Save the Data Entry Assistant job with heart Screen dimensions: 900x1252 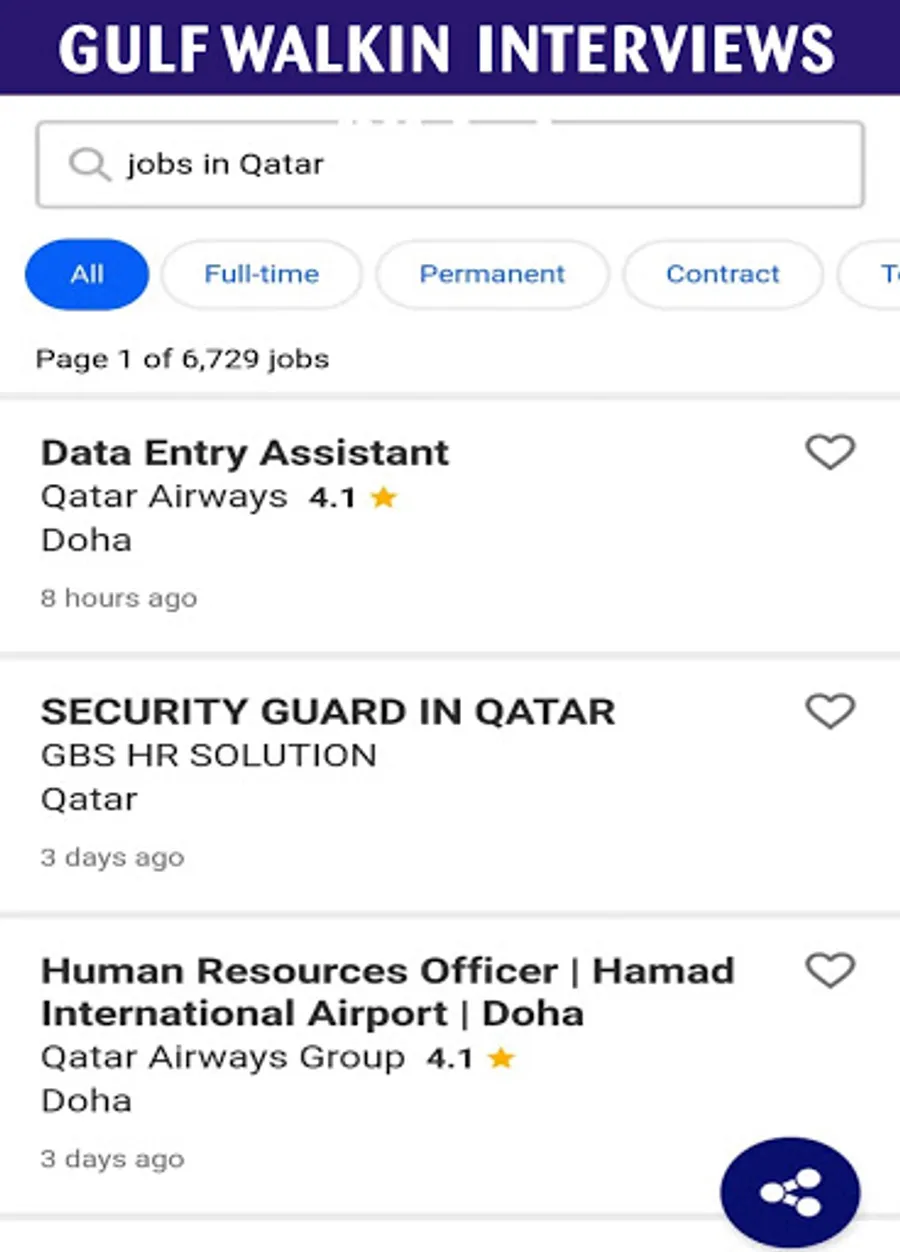tap(830, 452)
